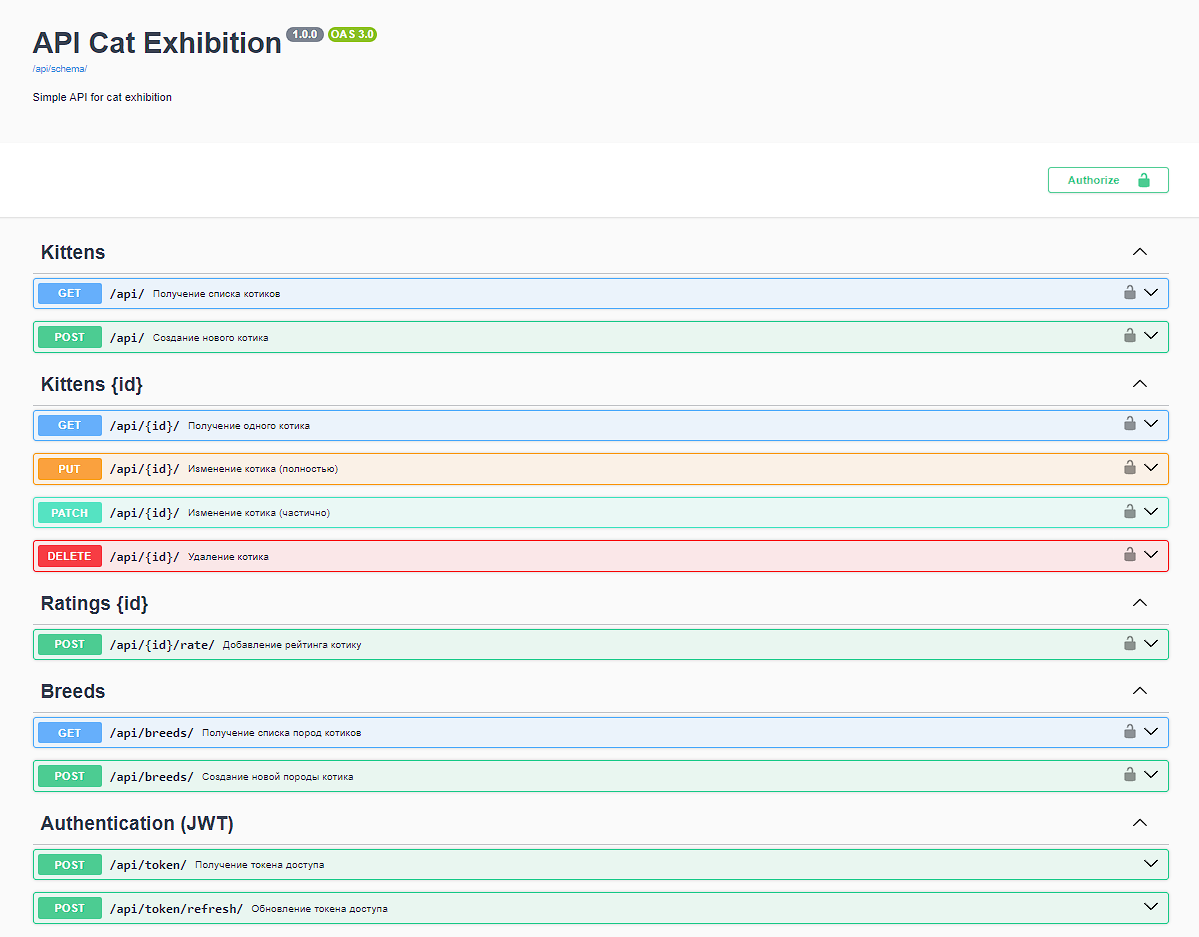Expand POST /api/token/ chevron arrow
Image resolution: width=1199 pixels, height=937 pixels.
click(x=1151, y=864)
